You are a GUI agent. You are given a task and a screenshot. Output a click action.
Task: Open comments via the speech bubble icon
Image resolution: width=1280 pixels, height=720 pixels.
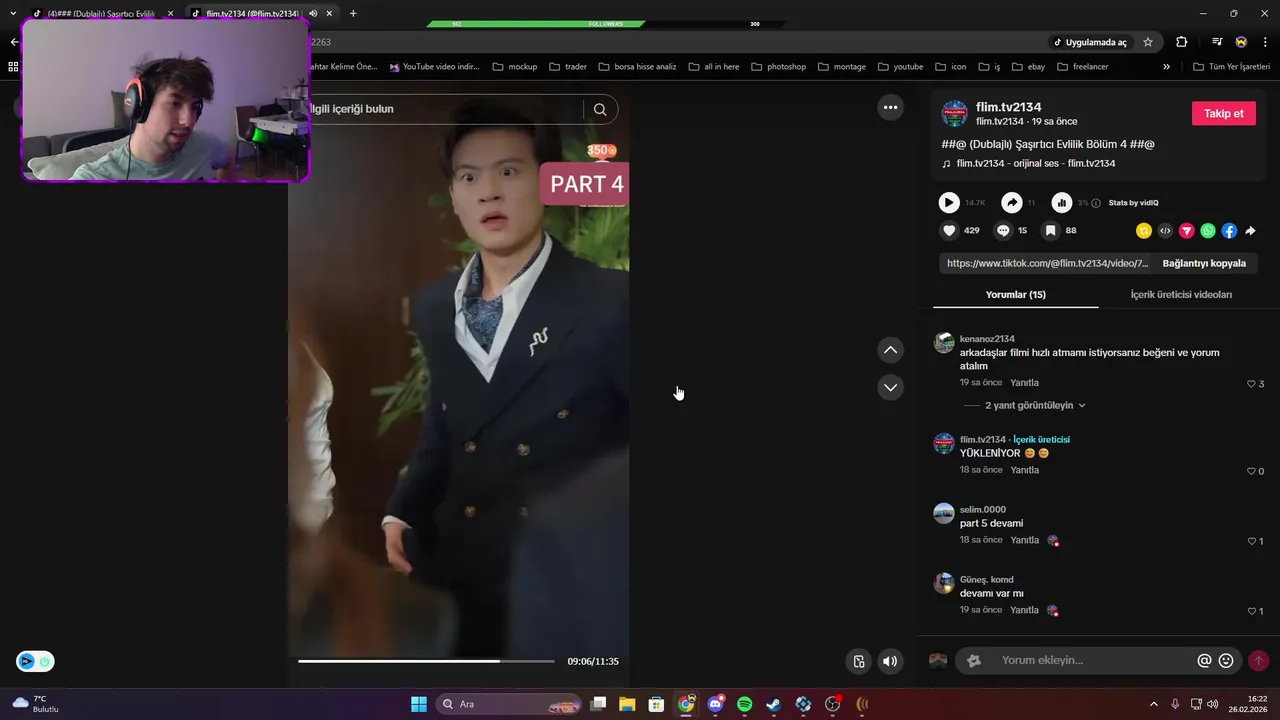[x=1003, y=230]
